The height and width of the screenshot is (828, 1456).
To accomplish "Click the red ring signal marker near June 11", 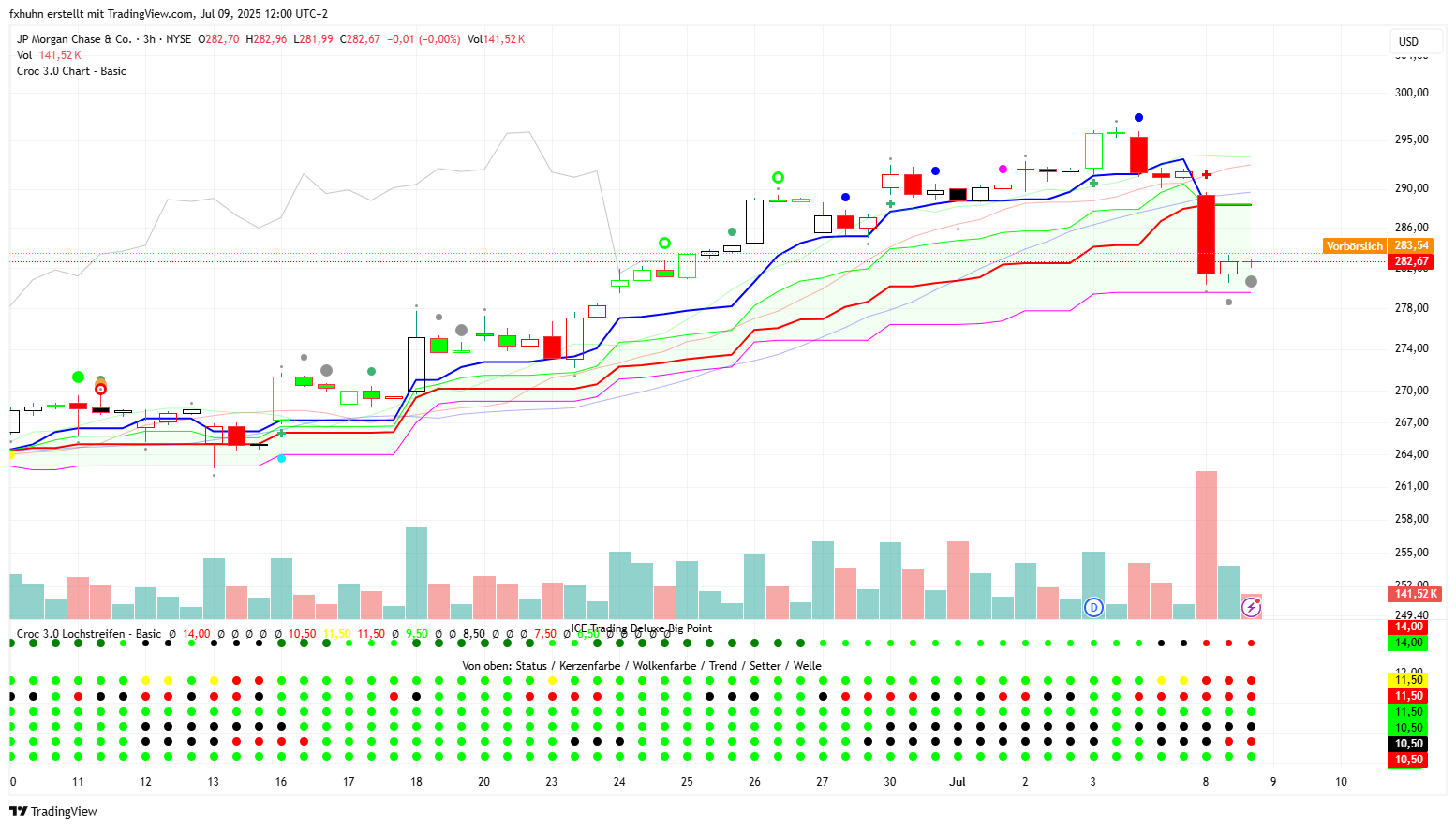I will click(100, 389).
